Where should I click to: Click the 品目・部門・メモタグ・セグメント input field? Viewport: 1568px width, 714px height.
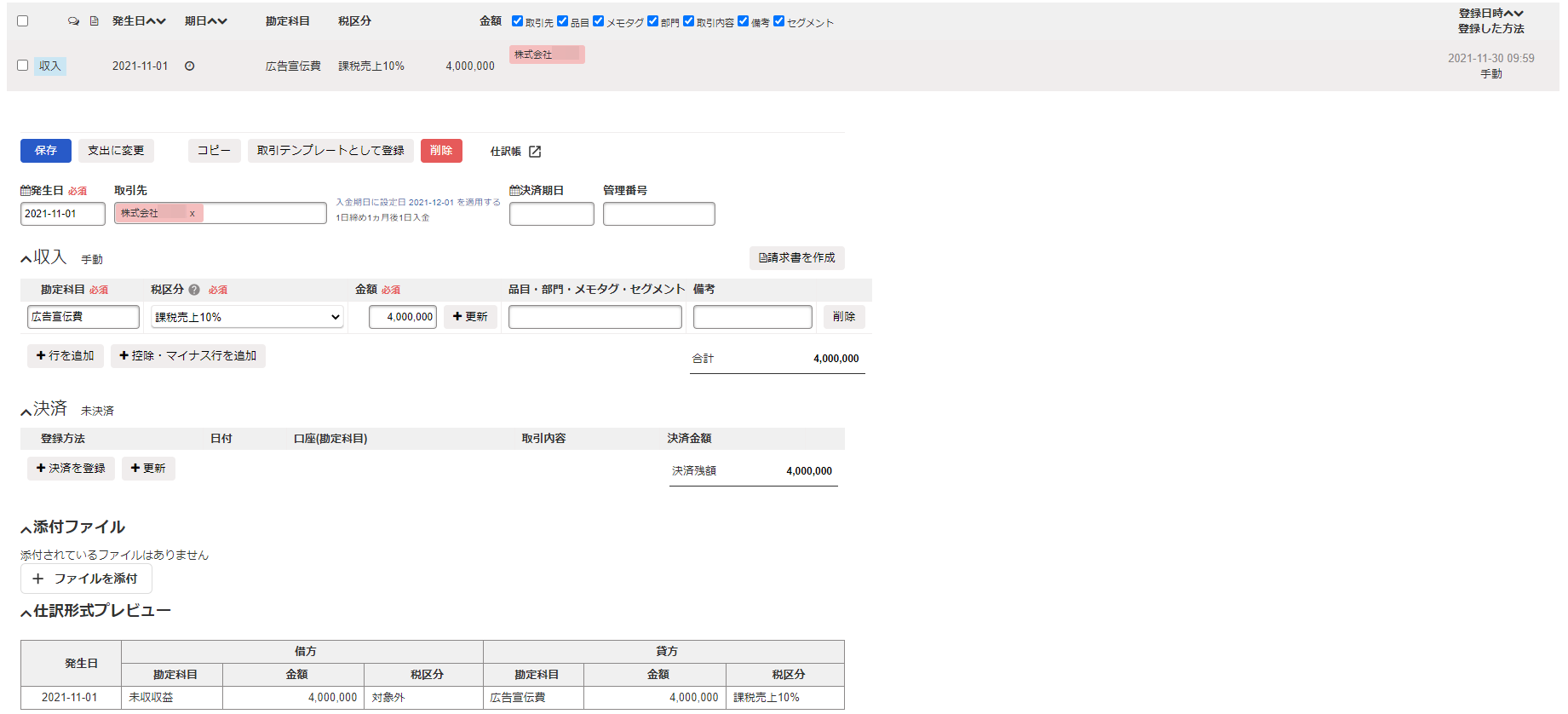tap(595, 317)
